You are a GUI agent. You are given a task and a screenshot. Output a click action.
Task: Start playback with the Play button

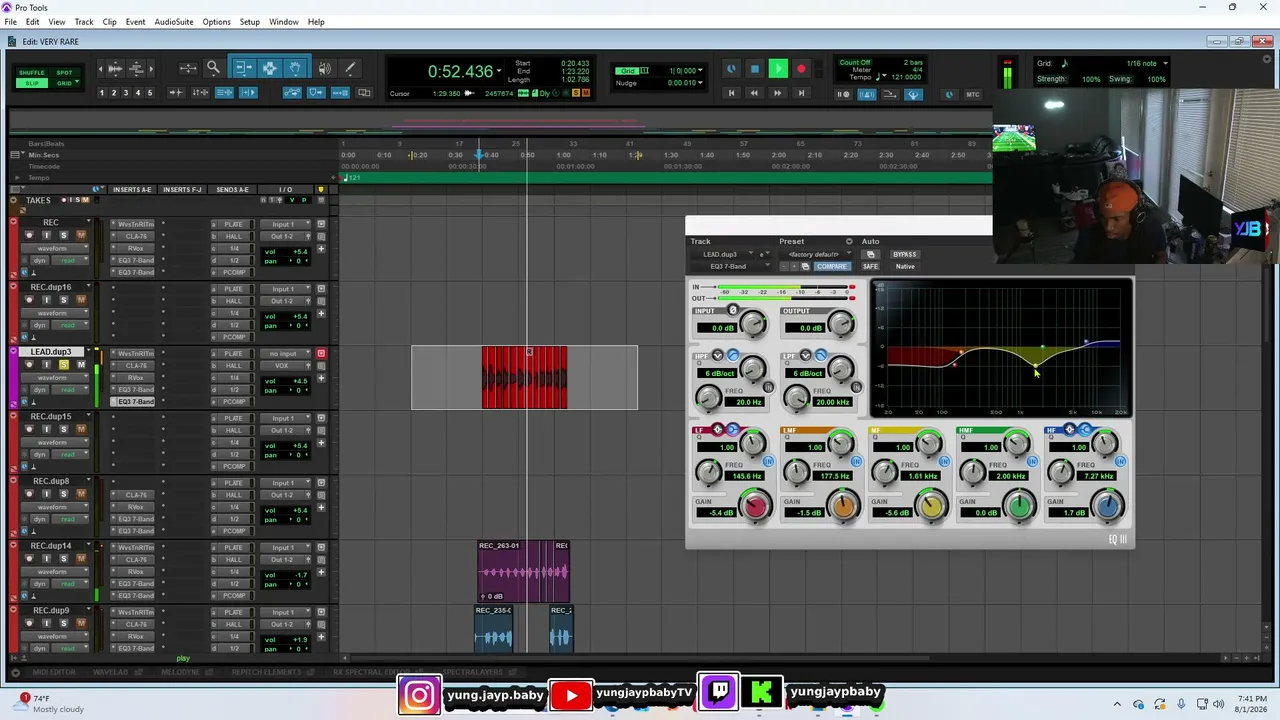(778, 69)
